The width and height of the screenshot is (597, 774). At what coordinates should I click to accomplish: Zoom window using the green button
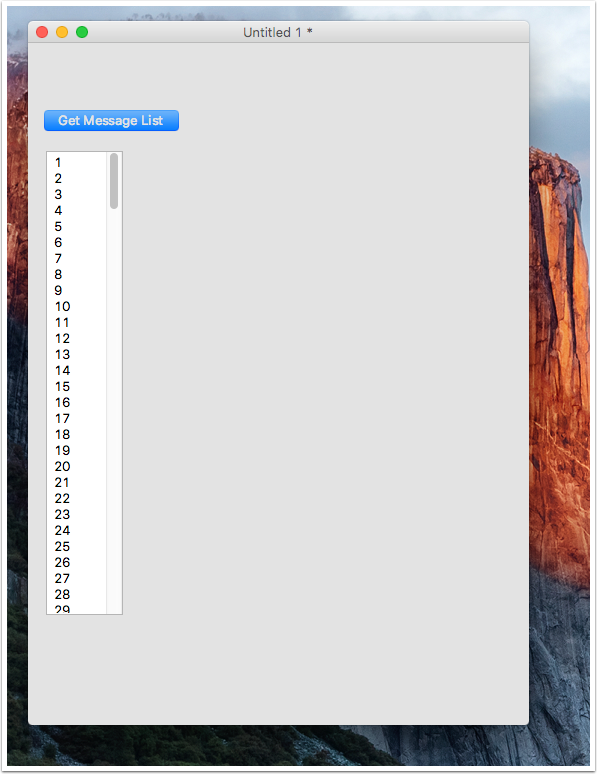click(82, 32)
